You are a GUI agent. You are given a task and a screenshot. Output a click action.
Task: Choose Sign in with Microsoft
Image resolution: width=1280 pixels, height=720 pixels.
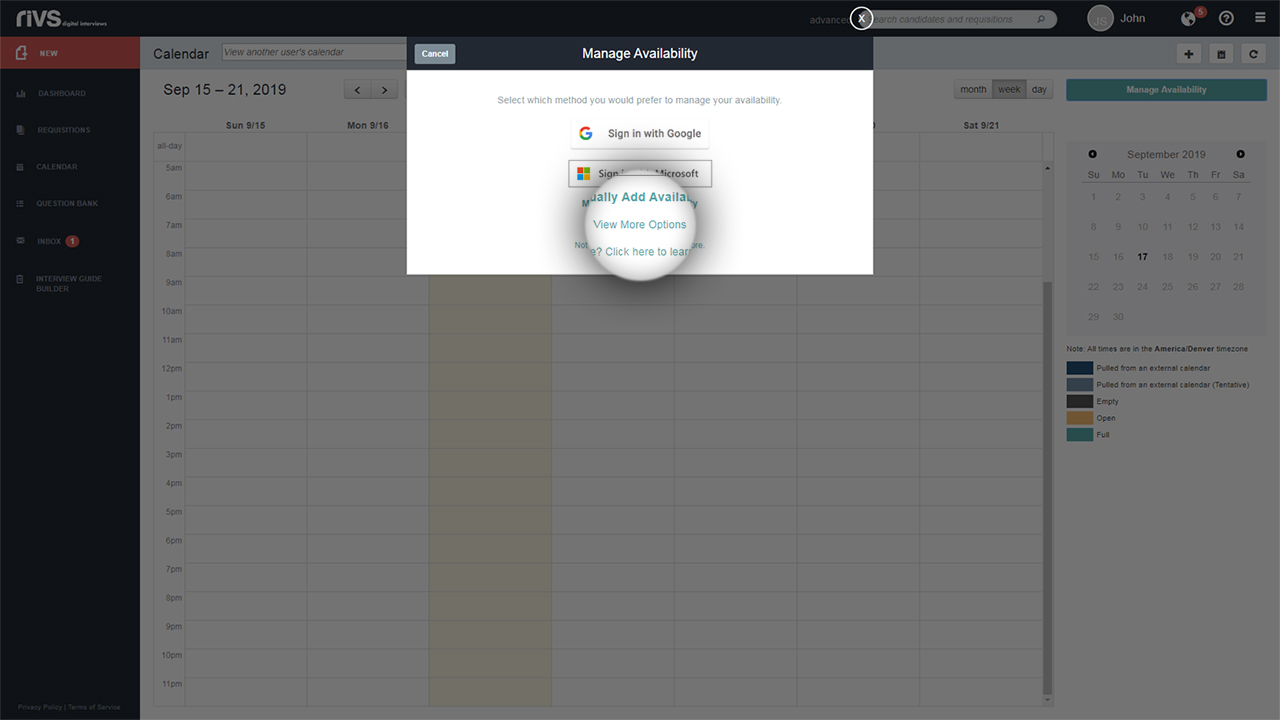[x=640, y=173]
